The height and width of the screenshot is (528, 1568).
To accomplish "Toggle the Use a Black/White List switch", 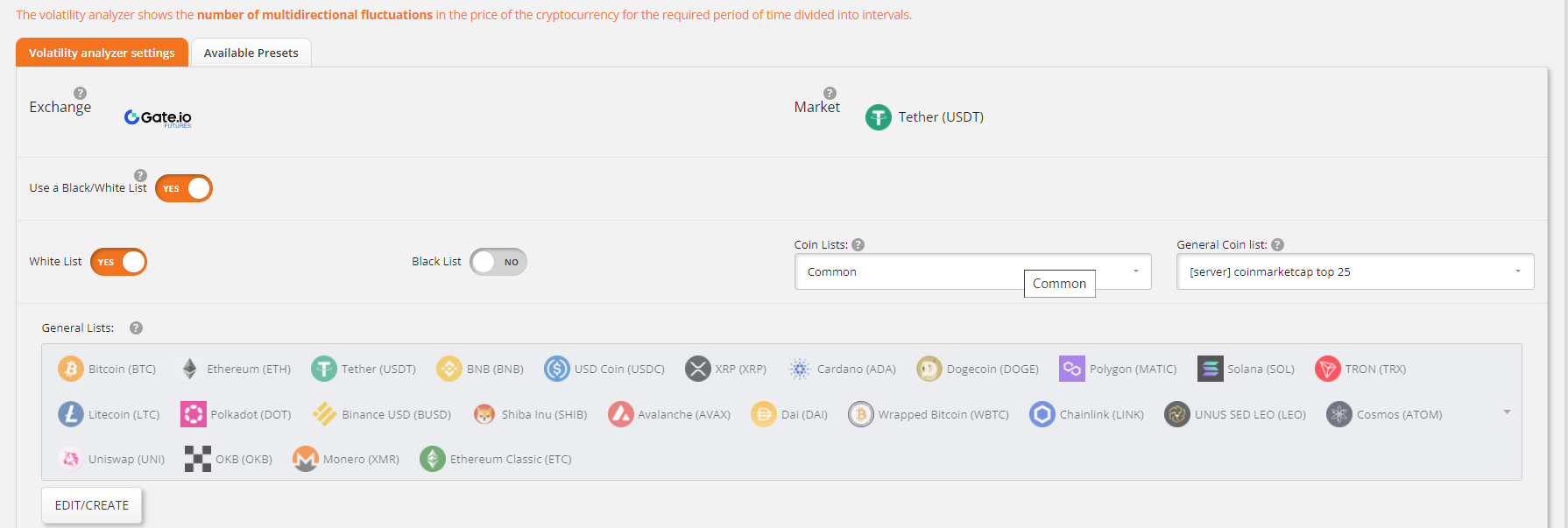I will (184, 188).
